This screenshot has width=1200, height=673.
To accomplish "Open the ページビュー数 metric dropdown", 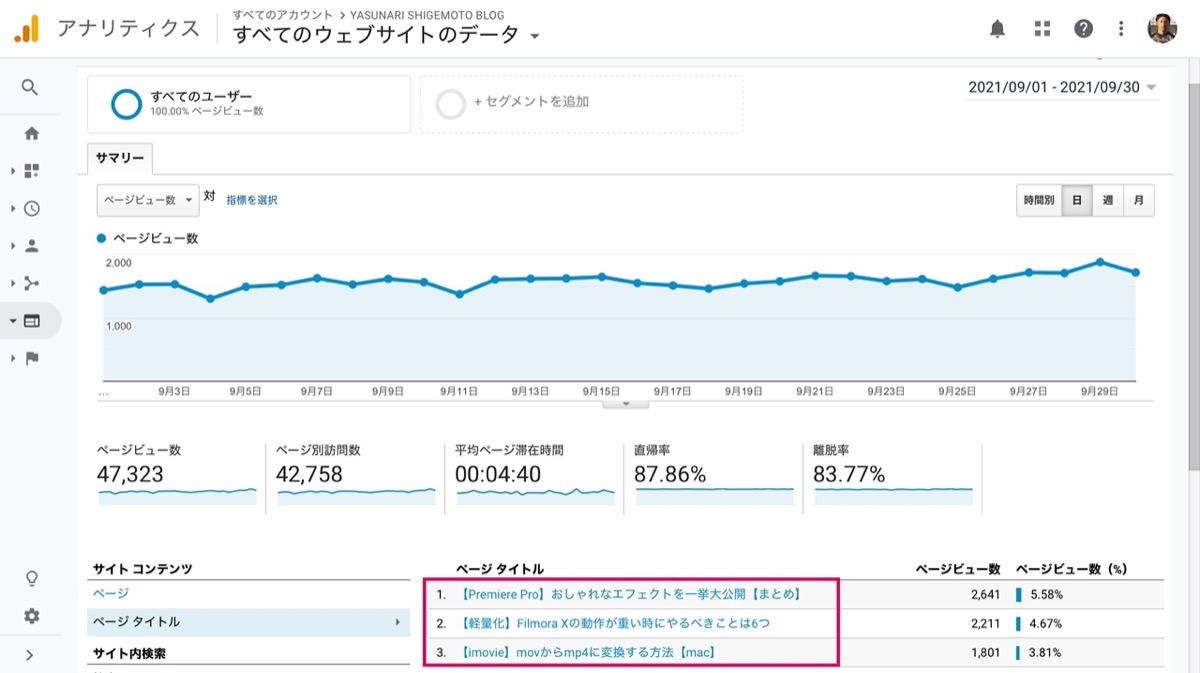I will click(x=148, y=200).
